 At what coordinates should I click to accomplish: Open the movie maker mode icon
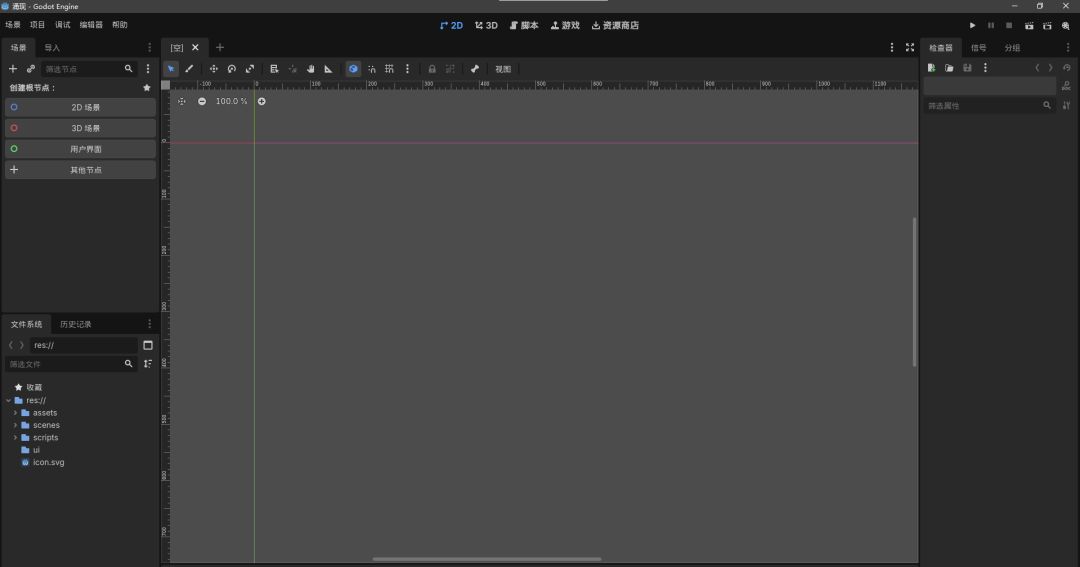(x=1066, y=25)
